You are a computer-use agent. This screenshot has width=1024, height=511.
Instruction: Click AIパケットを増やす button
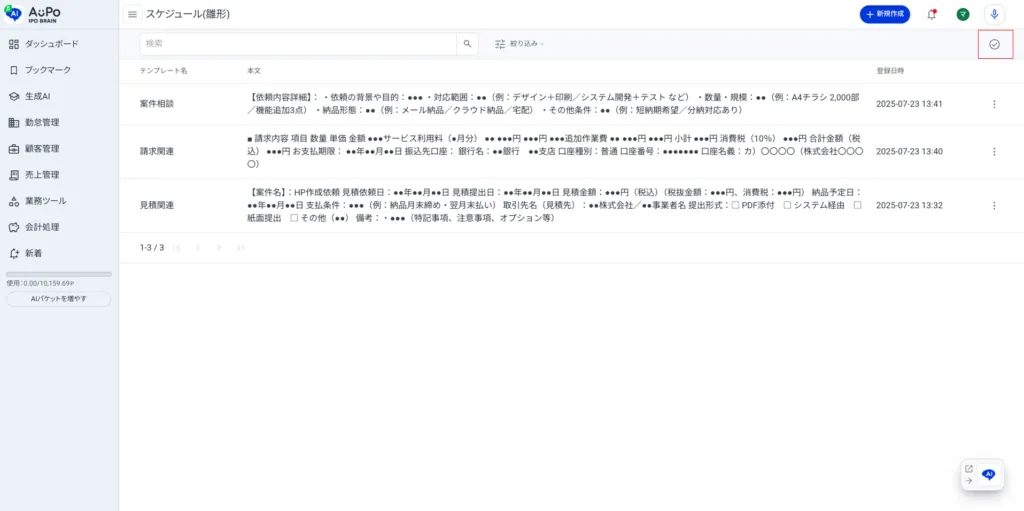tap(59, 299)
